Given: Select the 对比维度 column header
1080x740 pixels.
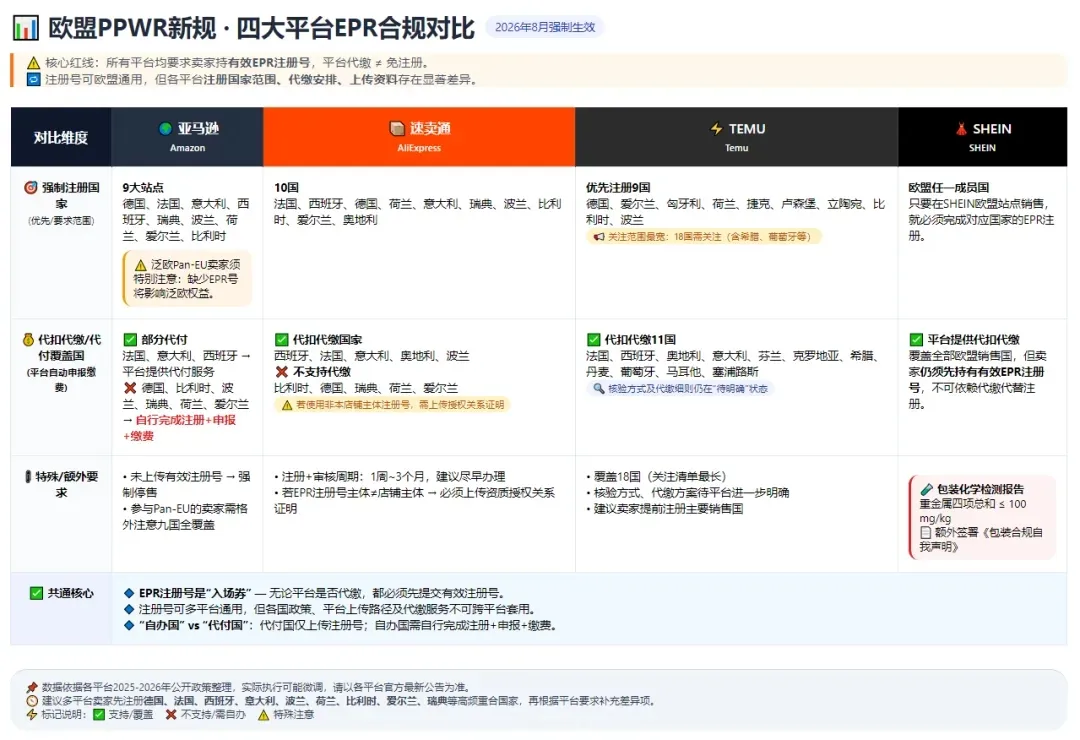Looking at the screenshot, I should pyautogui.click(x=61, y=136).
